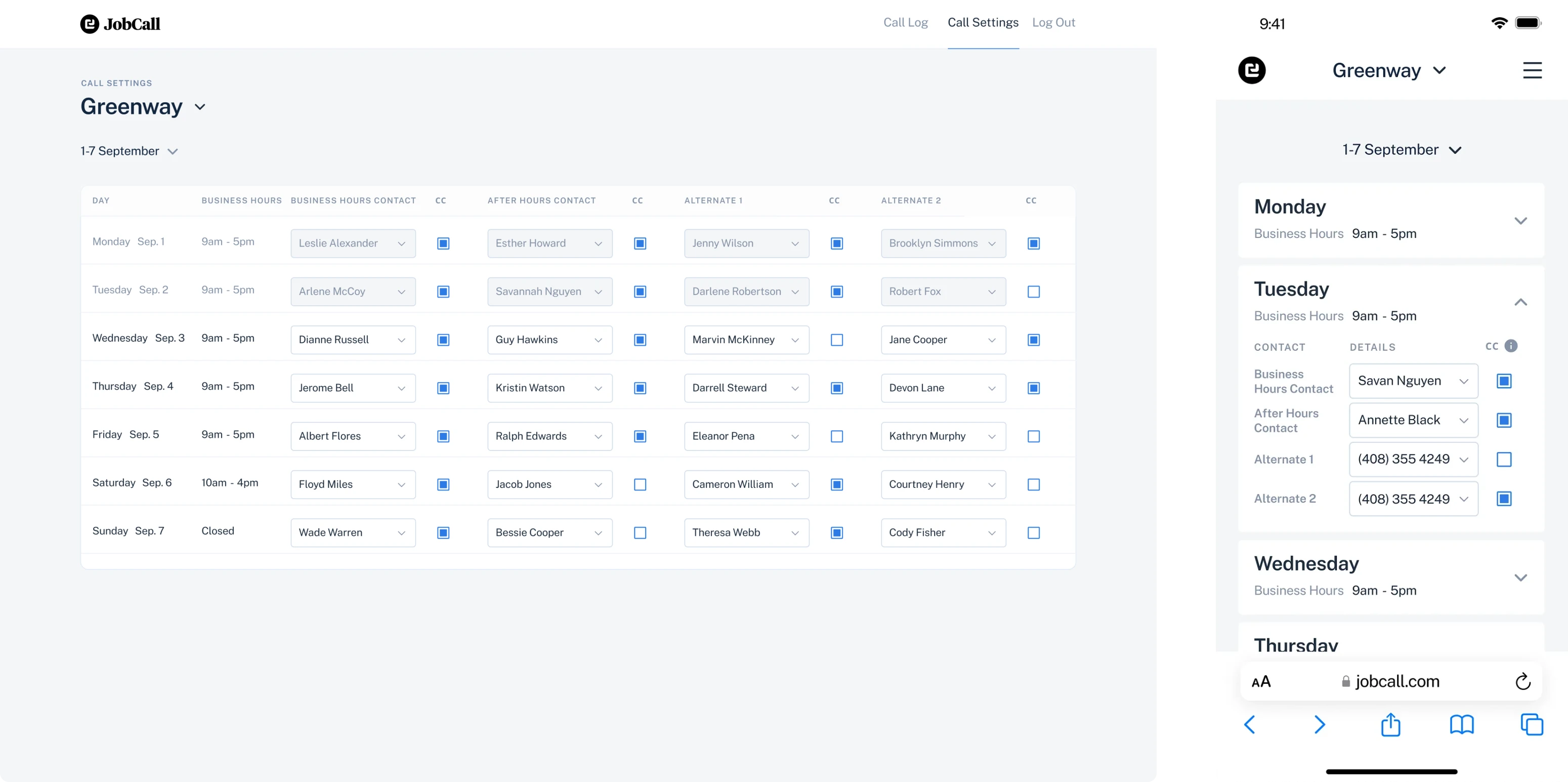Tap the AA text size icon in Safari
The height and width of the screenshot is (782, 1568).
[x=1261, y=681]
